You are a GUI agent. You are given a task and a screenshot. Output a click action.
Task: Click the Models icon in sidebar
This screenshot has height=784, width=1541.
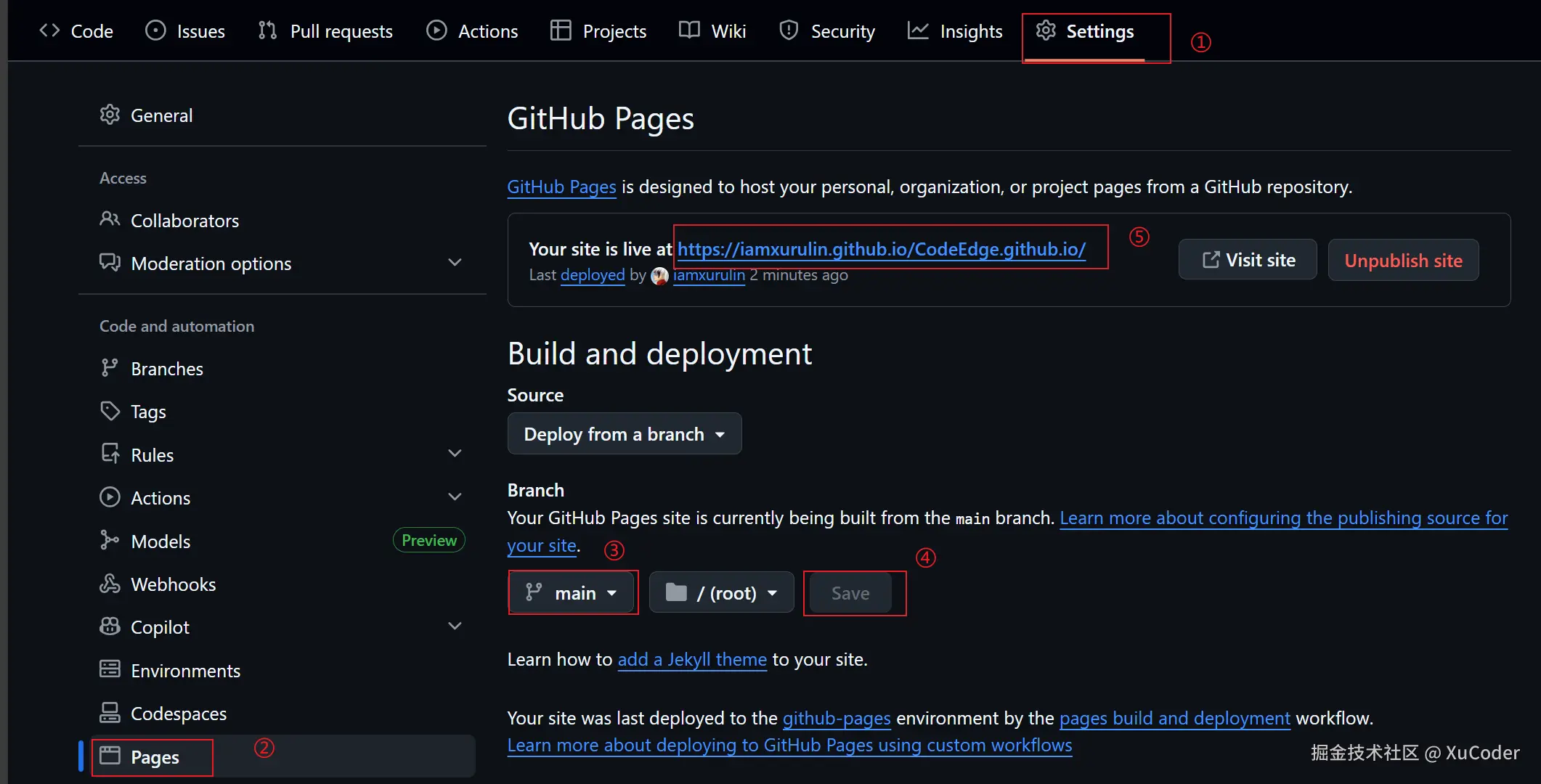click(x=110, y=541)
